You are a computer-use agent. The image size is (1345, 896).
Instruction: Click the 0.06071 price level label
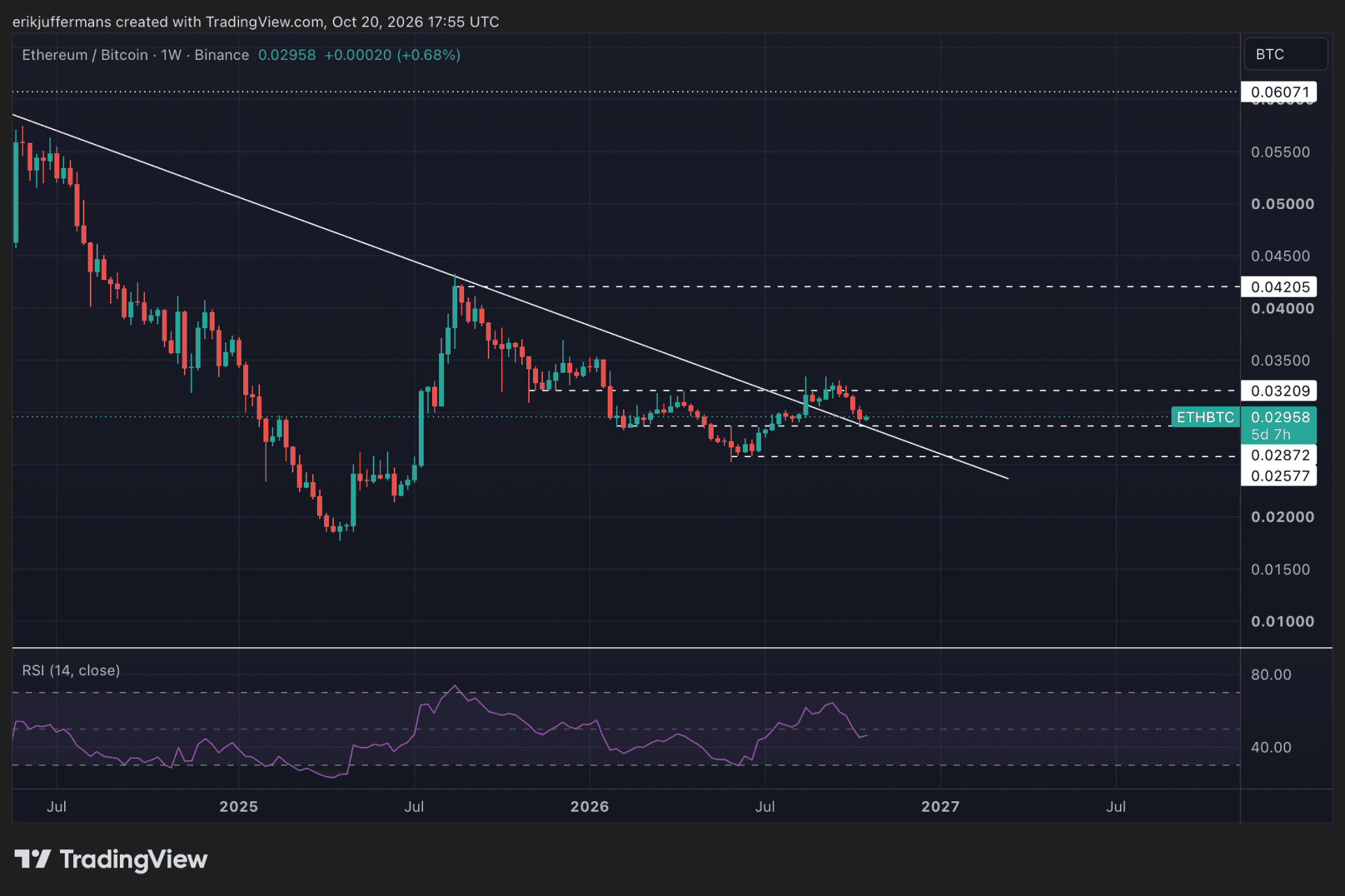click(x=1279, y=92)
